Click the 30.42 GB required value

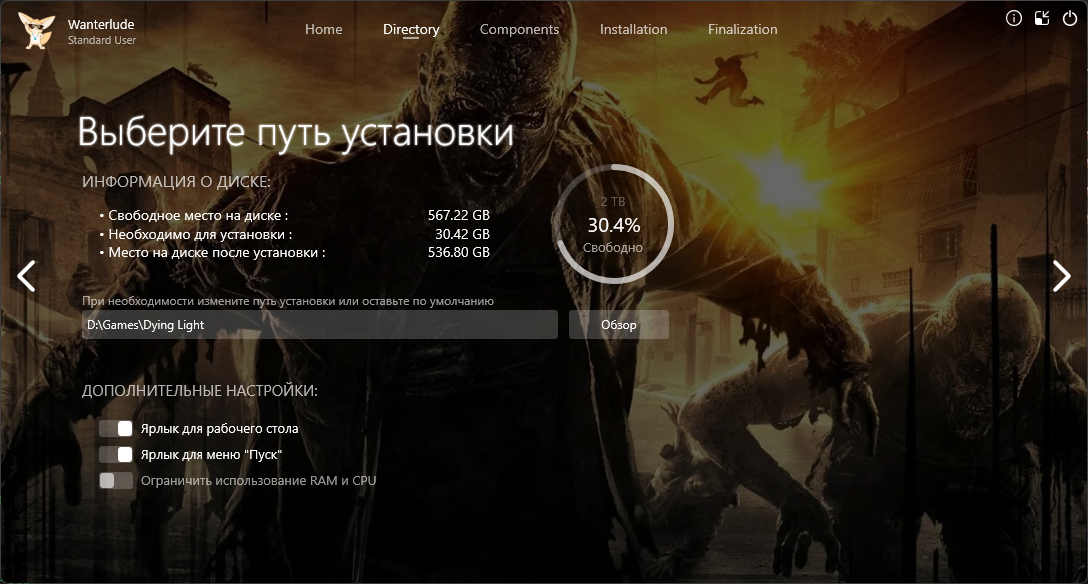pyautogui.click(x=463, y=234)
